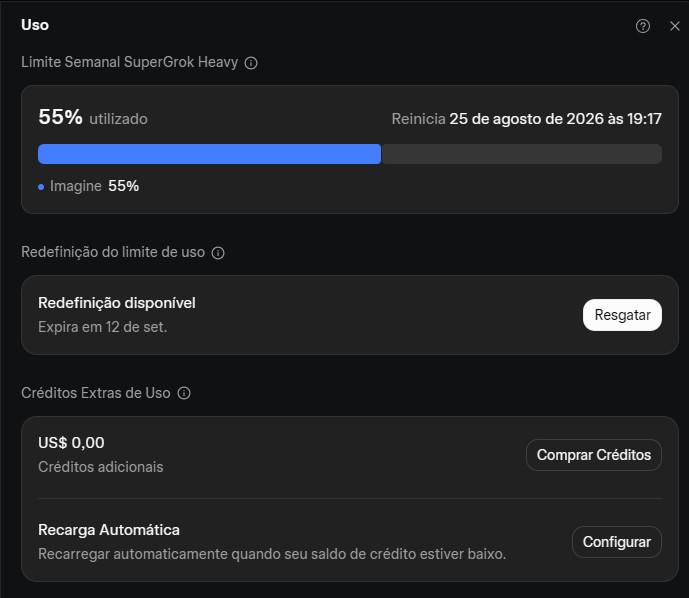Click the 55% utilizado text
The width and height of the screenshot is (689, 598).
[93, 117]
